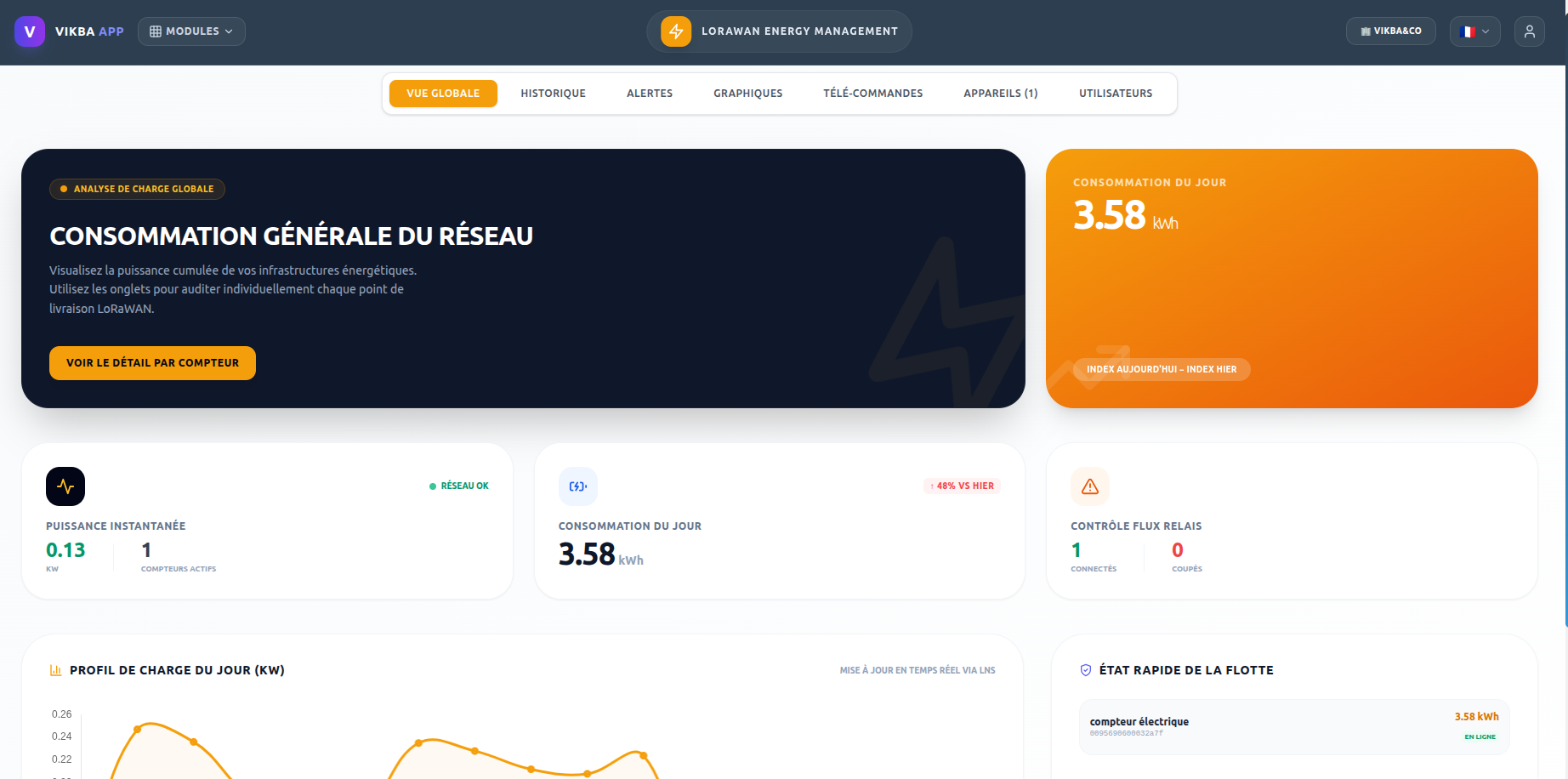Expand the language selector chevron
The width and height of the screenshot is (1568, 779).
tap(1486, 31)
